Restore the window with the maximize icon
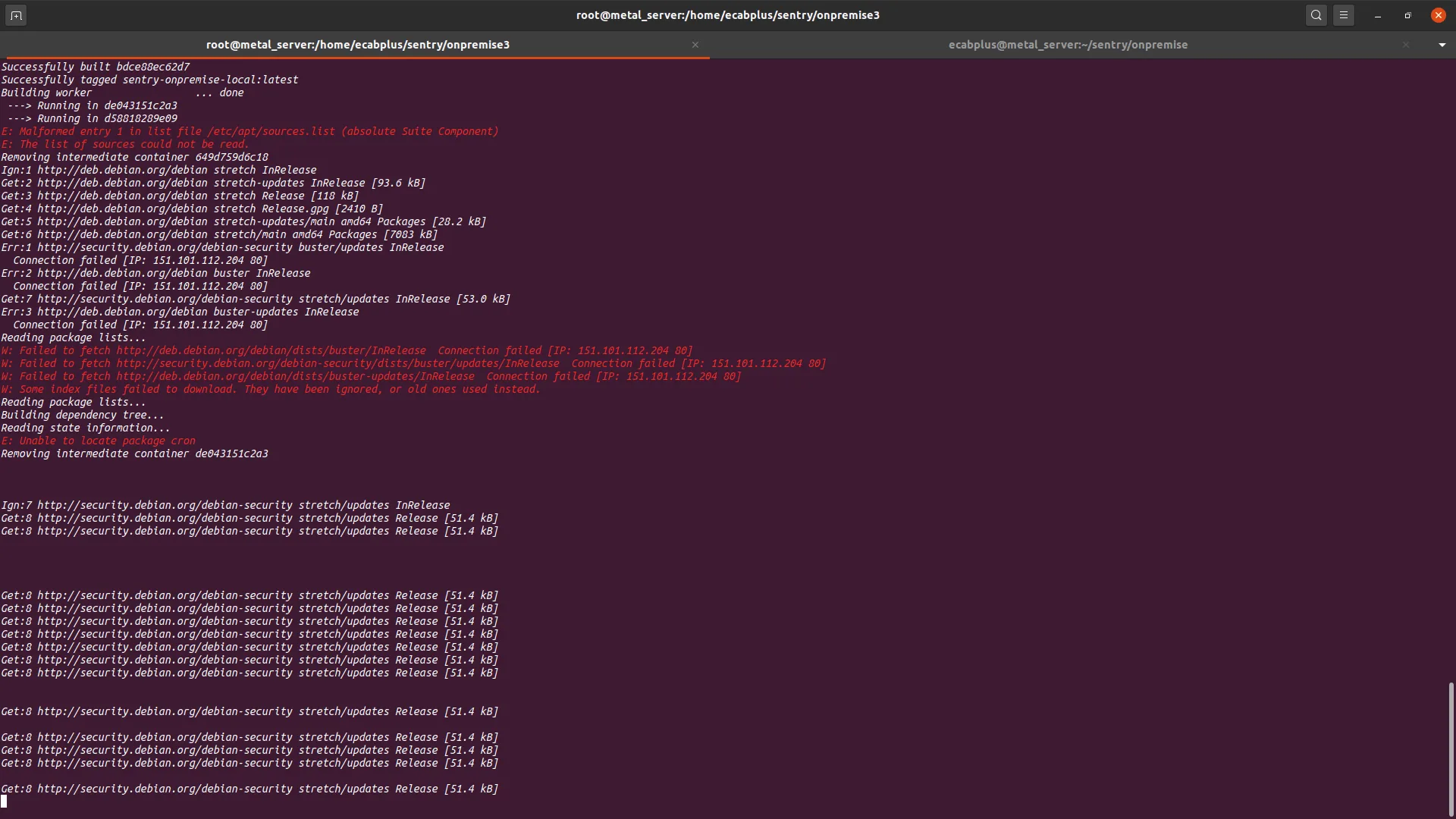Viewport: 1456px width, 819px height. [x=1407, y=15]
